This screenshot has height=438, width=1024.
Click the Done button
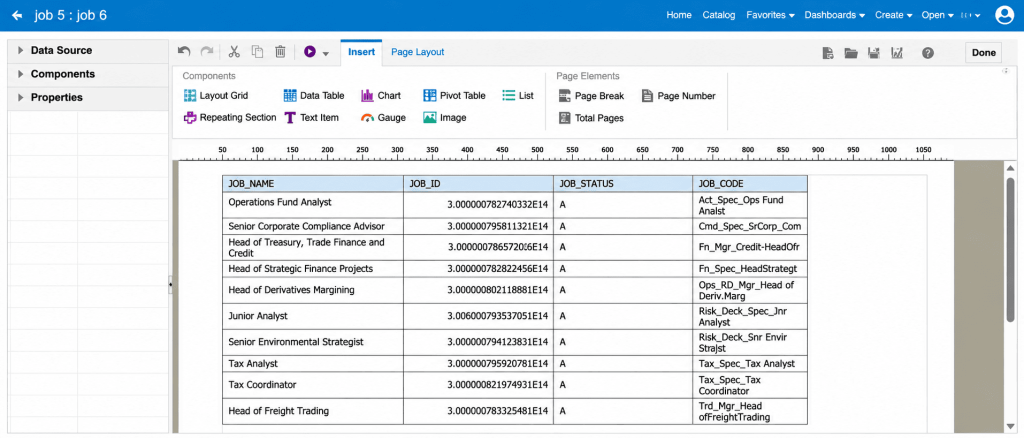pyautogui.click(x=984, y=53)
